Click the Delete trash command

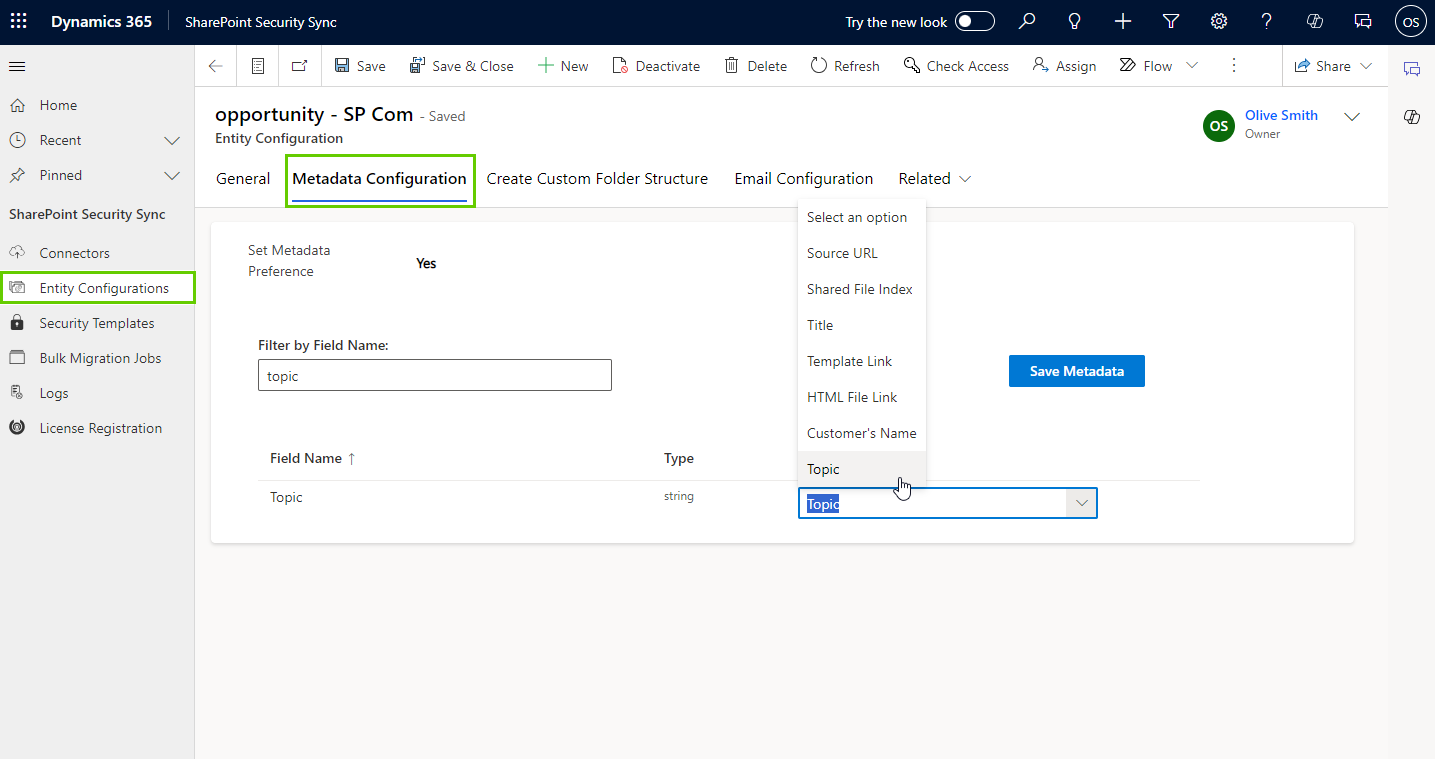755,66
